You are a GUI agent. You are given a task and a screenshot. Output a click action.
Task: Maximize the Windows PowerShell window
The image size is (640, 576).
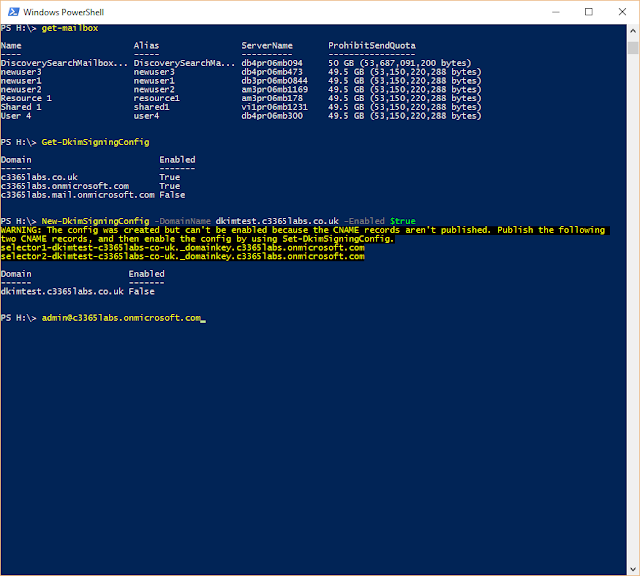589,12
